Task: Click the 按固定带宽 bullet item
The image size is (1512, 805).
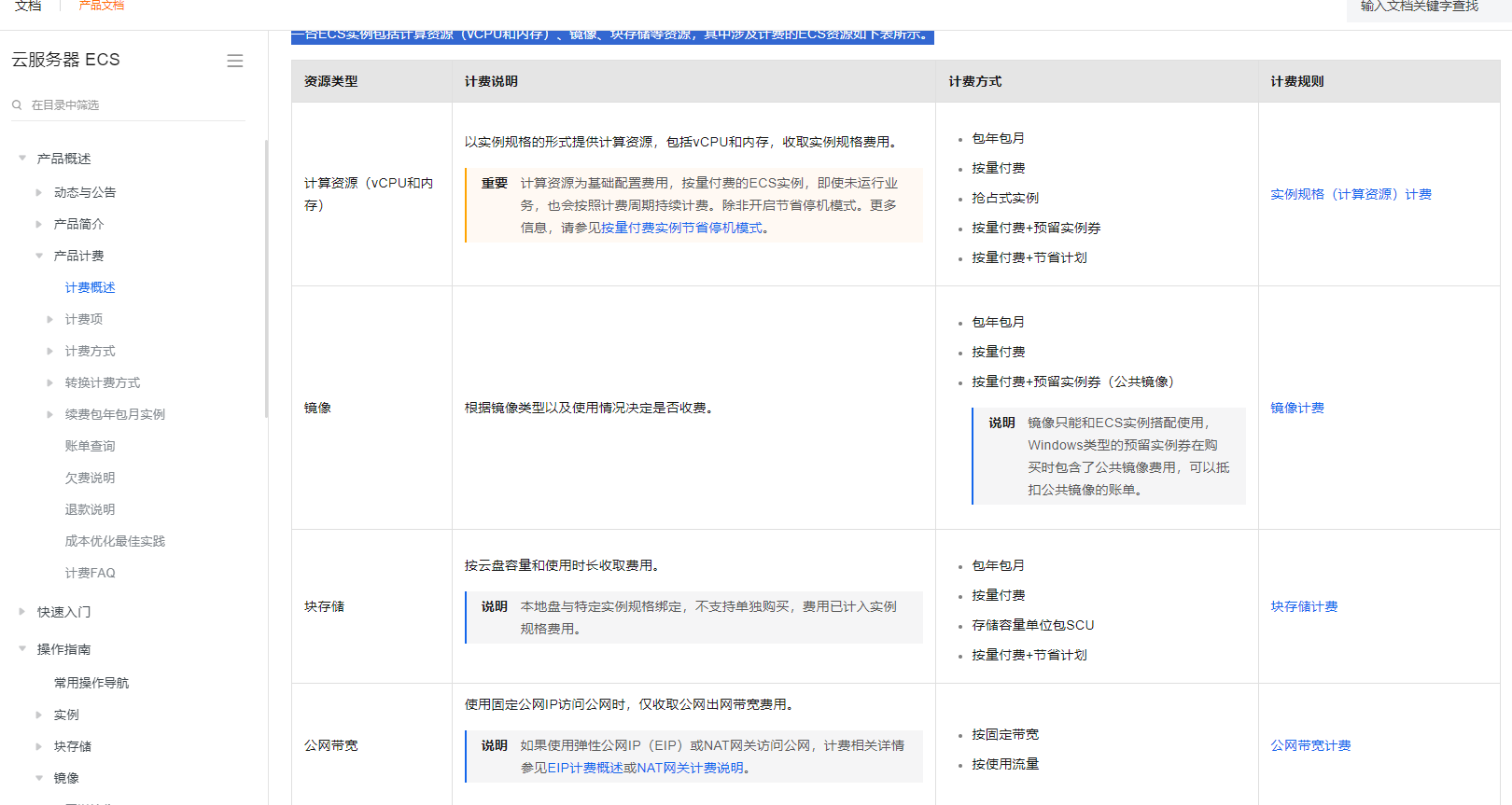Action: click(x=1005, y=734)
